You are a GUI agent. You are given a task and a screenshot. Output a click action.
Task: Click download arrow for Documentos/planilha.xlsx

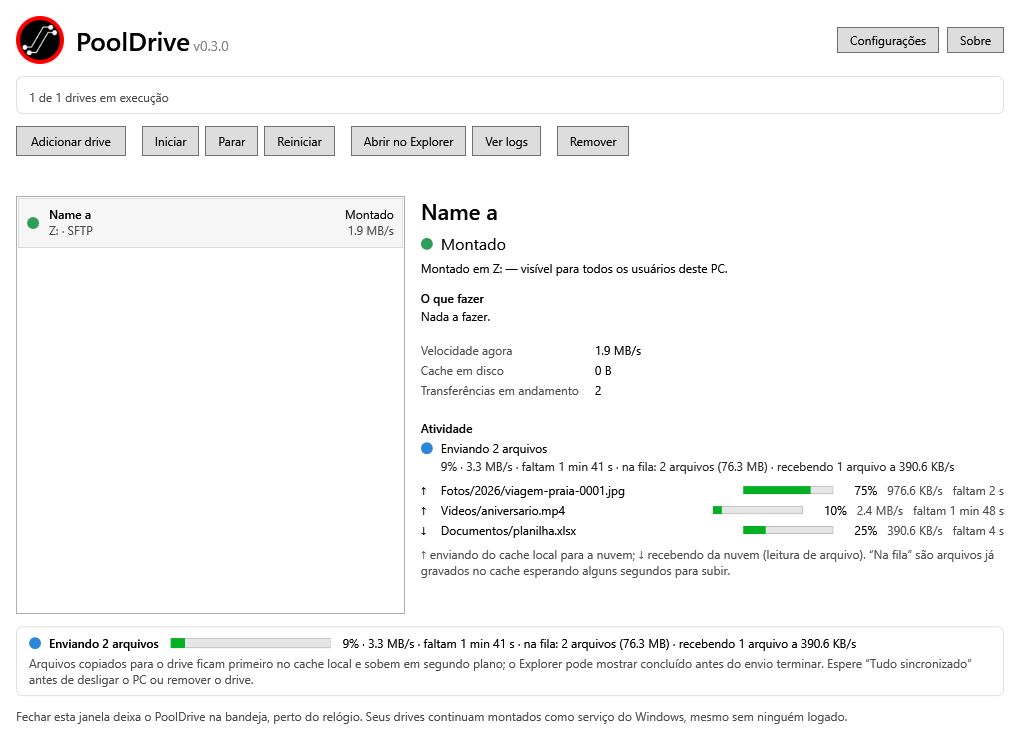pos(423,531)
